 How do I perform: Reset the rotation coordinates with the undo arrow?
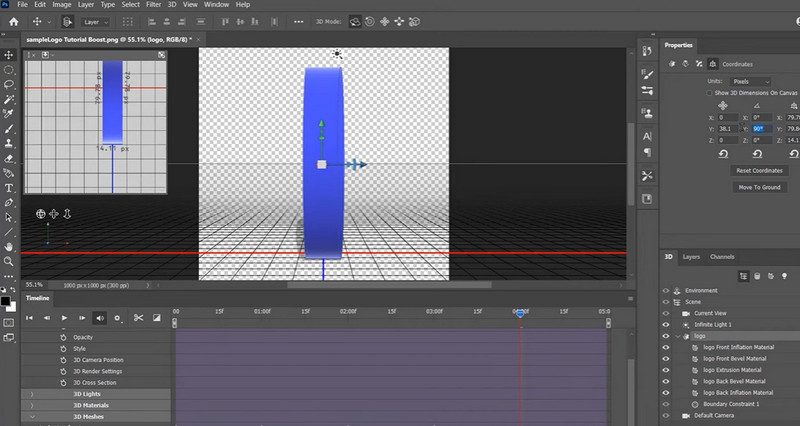[758, 153]
